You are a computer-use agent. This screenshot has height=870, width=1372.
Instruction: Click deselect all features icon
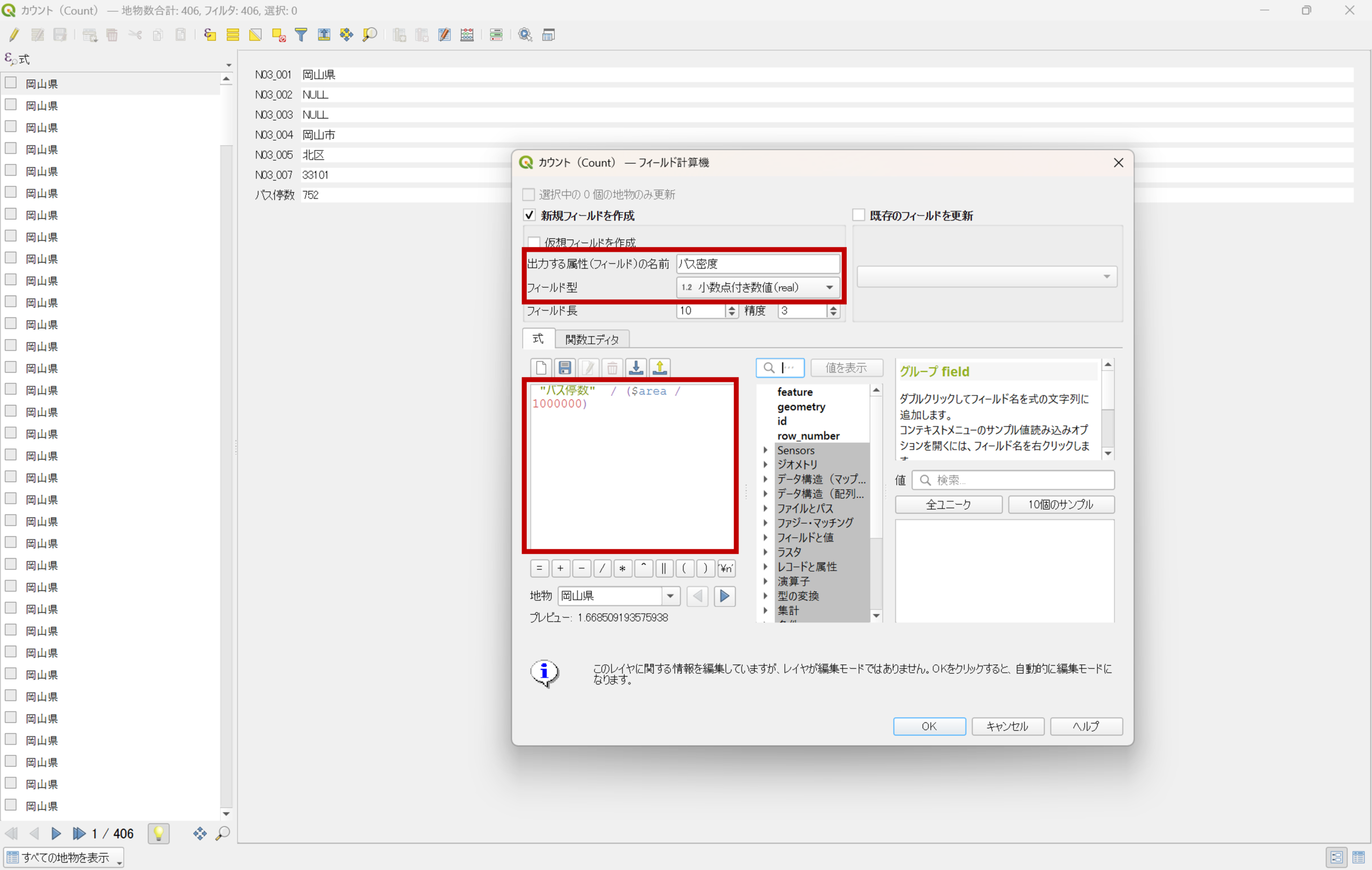tap(279, 35)
